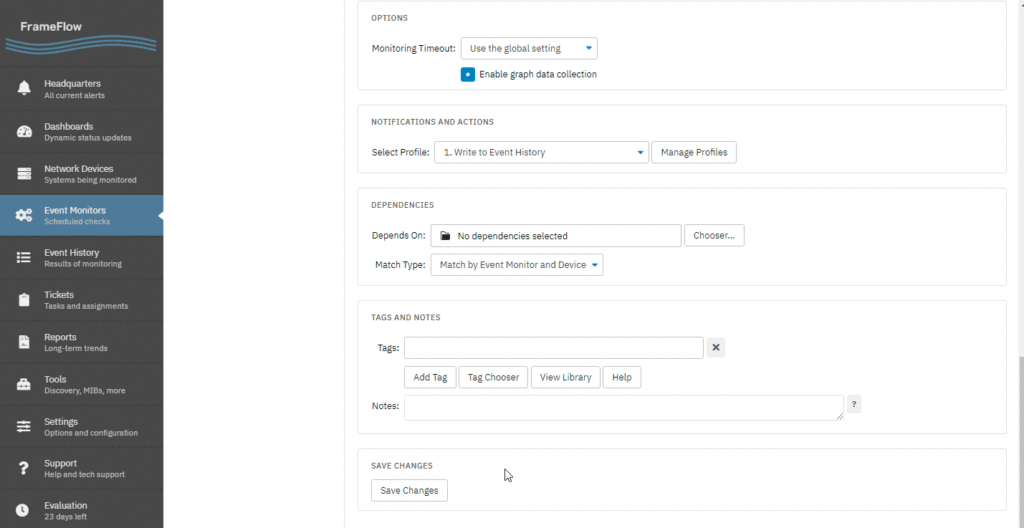Open the Tickets clipboard icon
The image size is (1024, 528).
point(24,300)
